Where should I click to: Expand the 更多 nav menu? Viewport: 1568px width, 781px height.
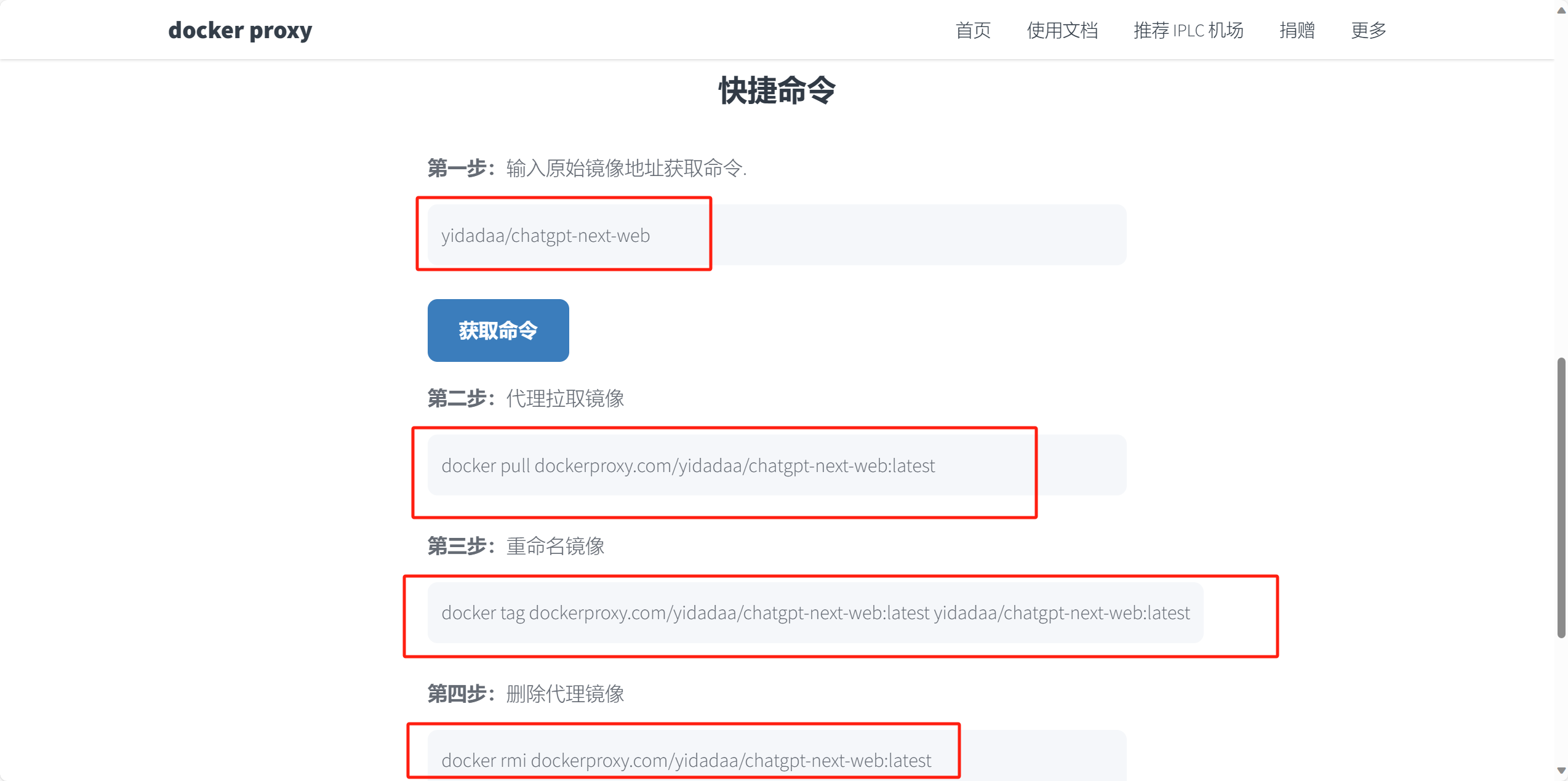tap(1367, 30)
